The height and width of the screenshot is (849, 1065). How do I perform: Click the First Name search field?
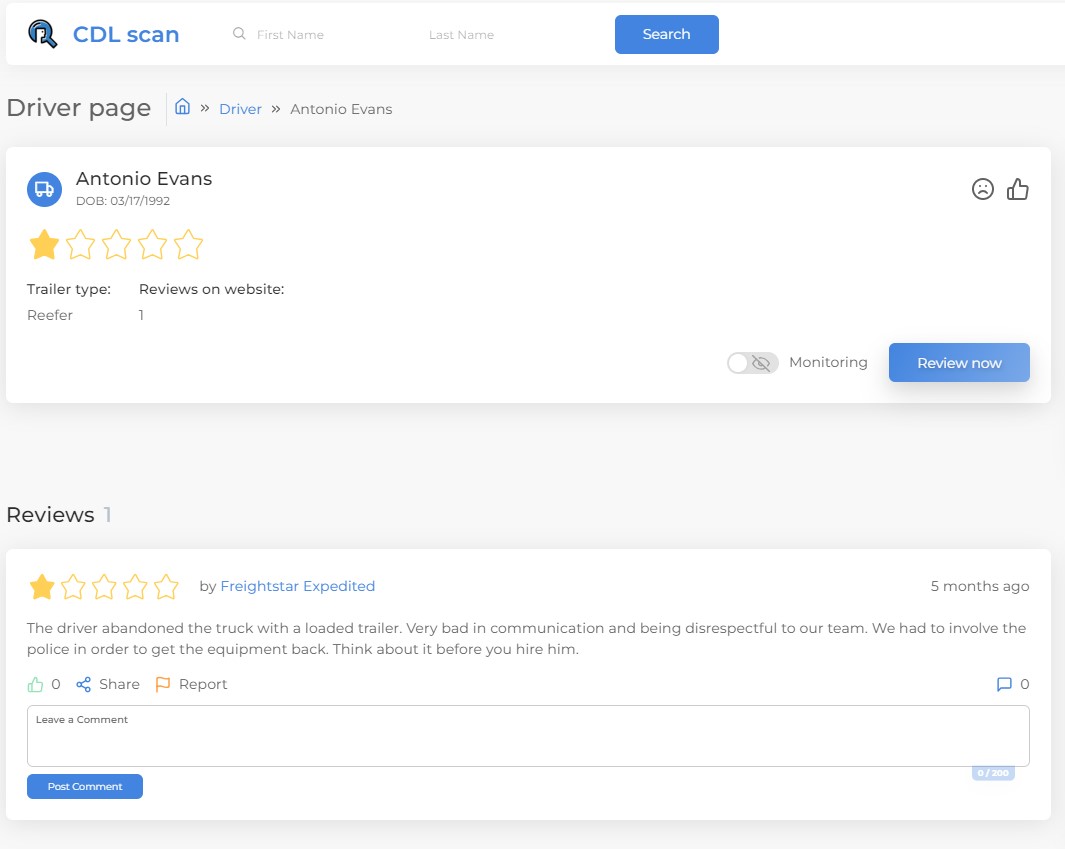320,35
